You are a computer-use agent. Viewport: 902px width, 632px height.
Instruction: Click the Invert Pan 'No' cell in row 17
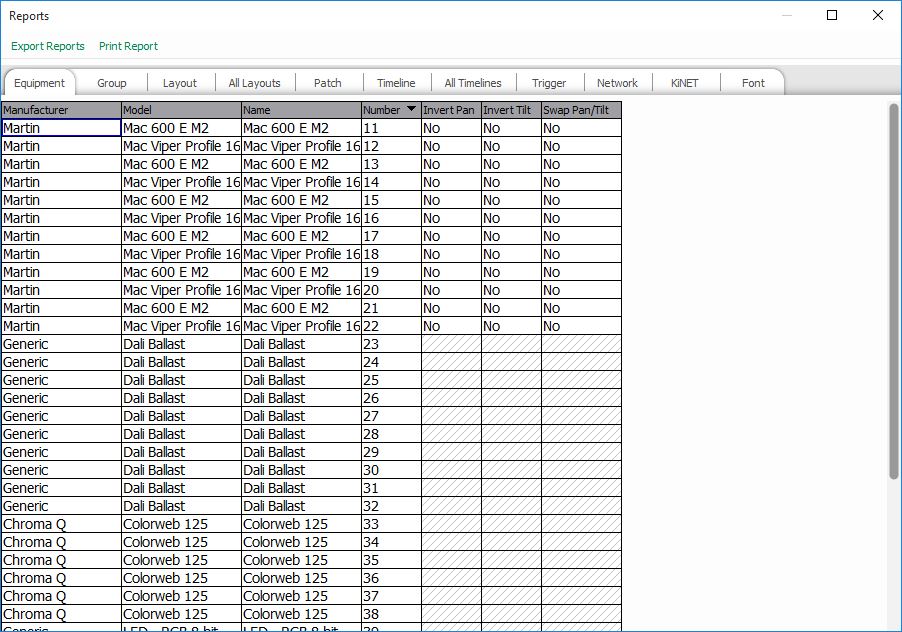point(451,236)
